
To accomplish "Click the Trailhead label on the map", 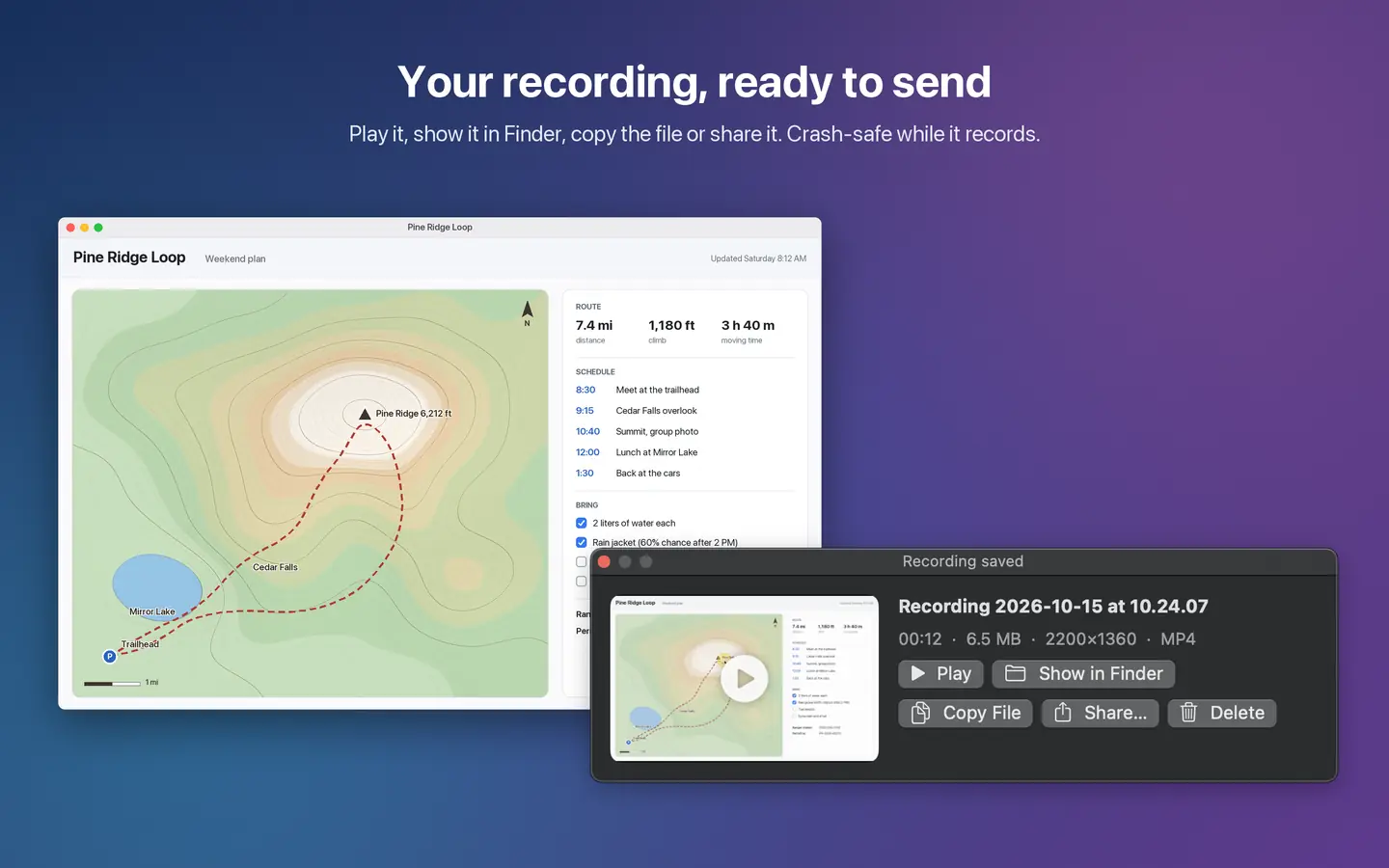I will 140,644.
